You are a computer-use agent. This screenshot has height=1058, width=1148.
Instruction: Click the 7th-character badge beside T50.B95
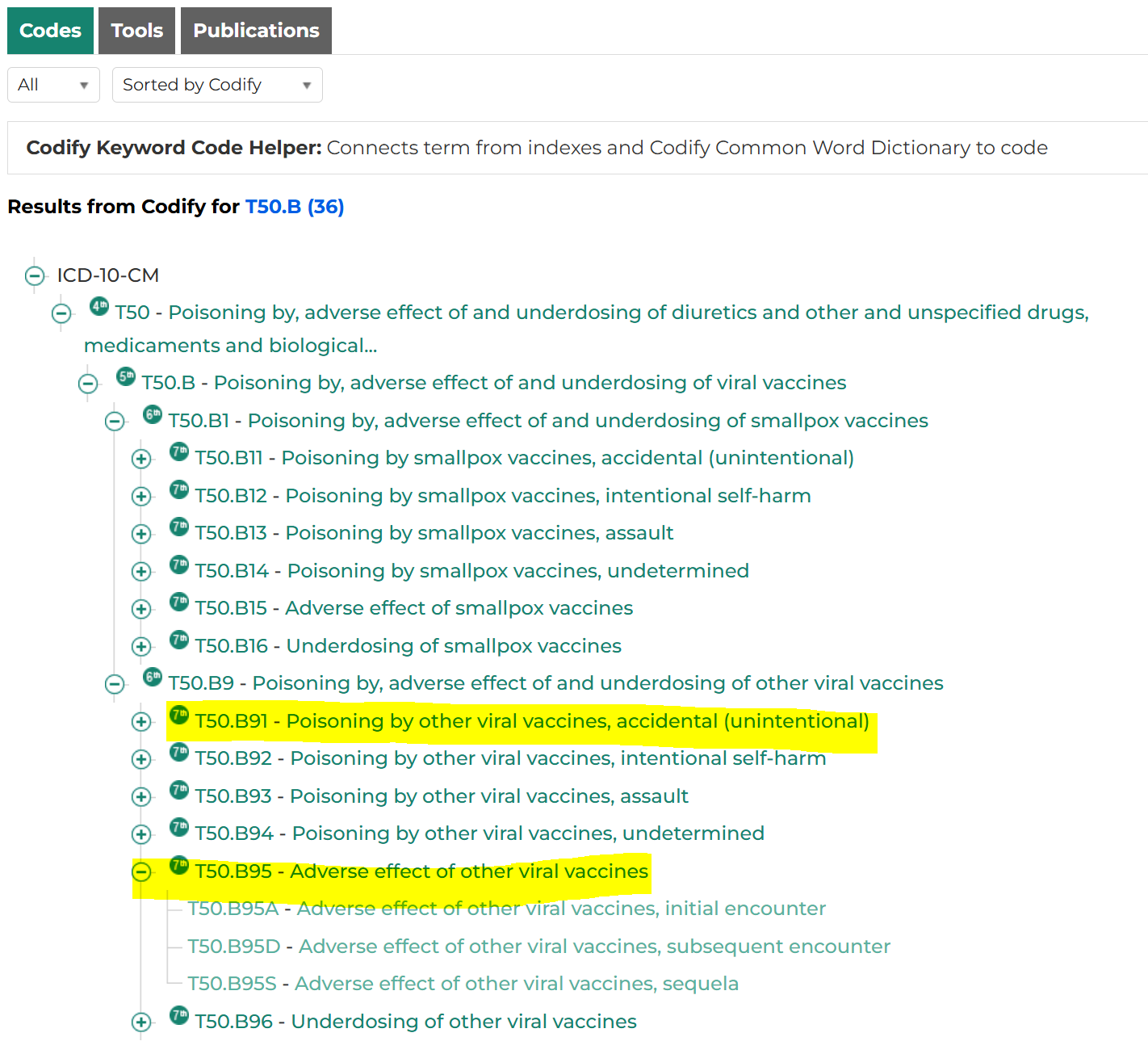(179, 864)
